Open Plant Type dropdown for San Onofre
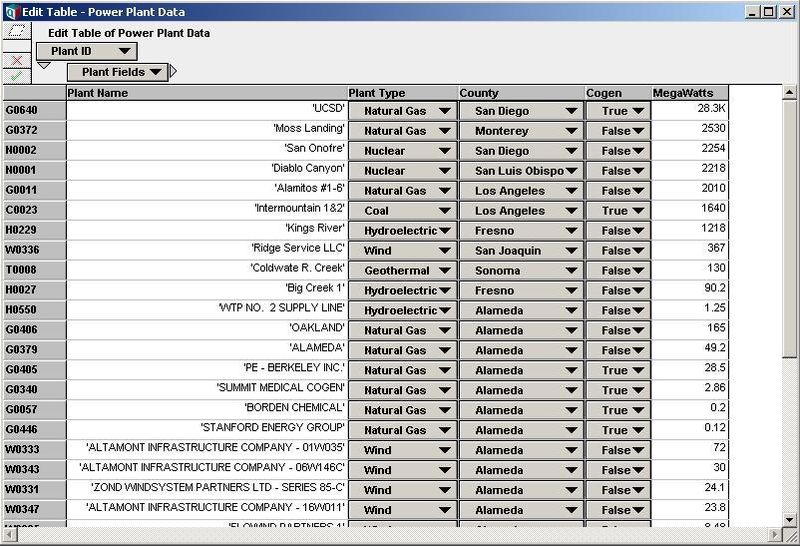This screenshot has width=800, height=546. (403, 151)
